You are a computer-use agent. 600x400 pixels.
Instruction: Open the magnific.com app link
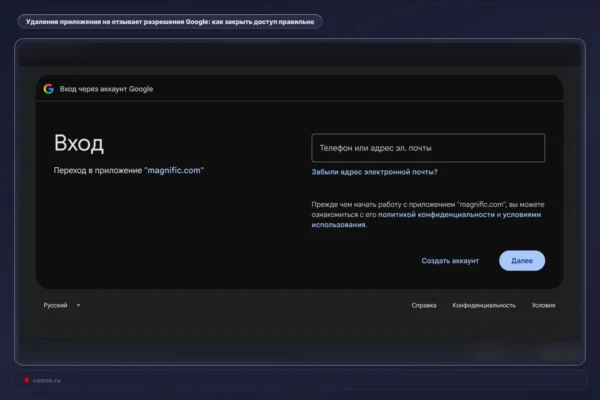tap(174, 170)
